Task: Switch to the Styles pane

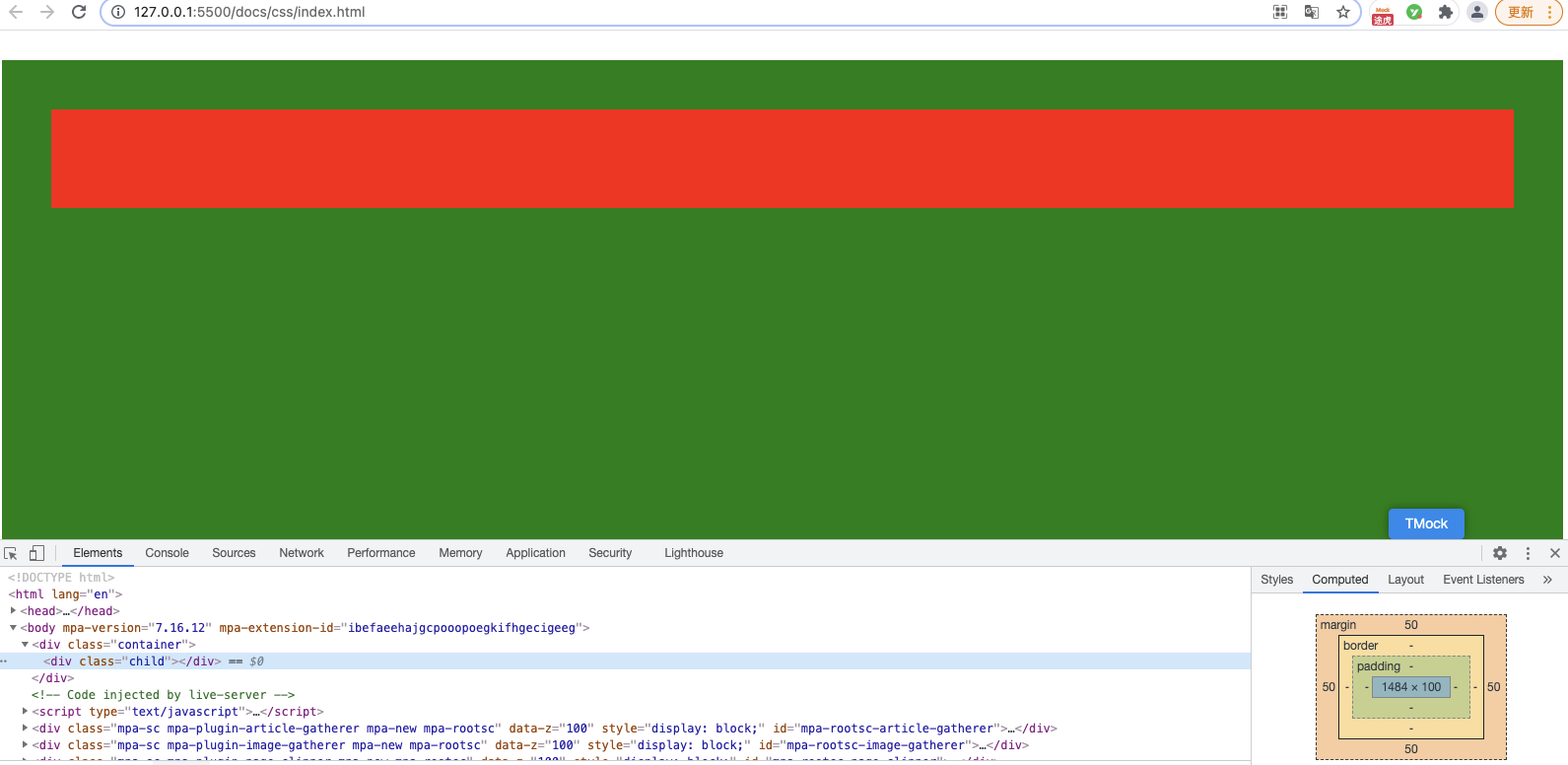Action: pos(1276,580)
